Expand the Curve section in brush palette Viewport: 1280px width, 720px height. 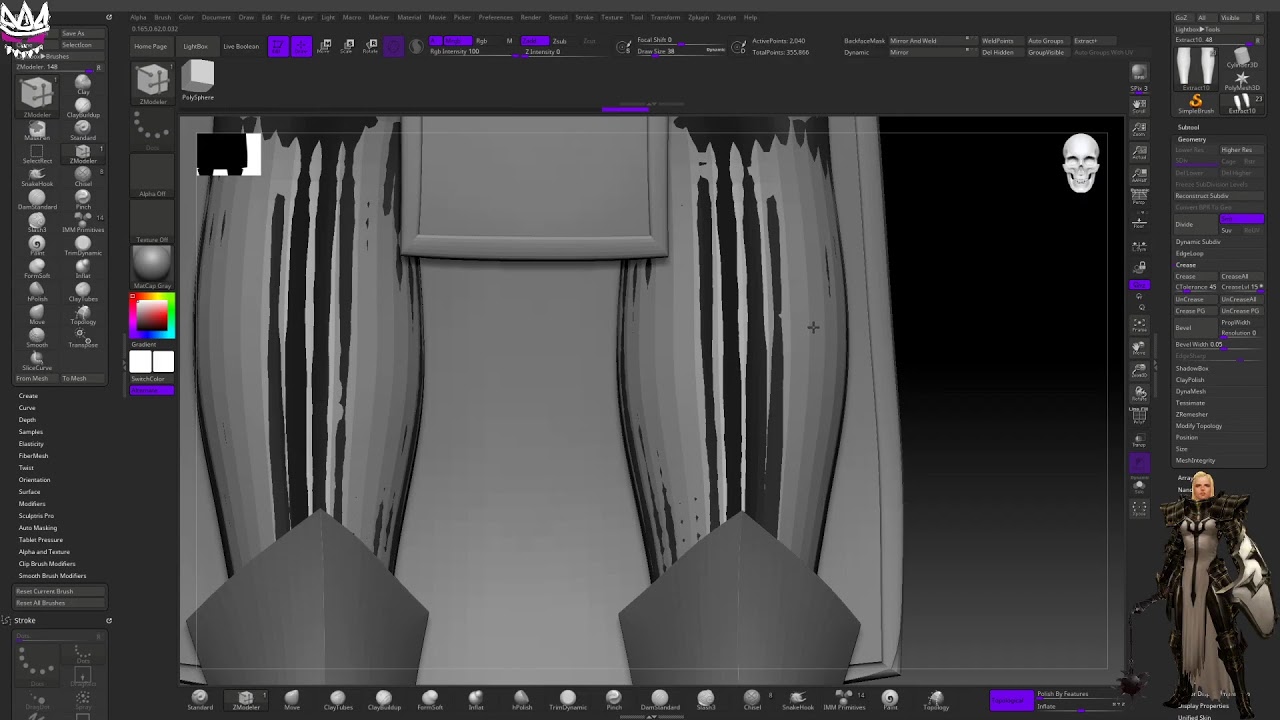coord(27,408)
